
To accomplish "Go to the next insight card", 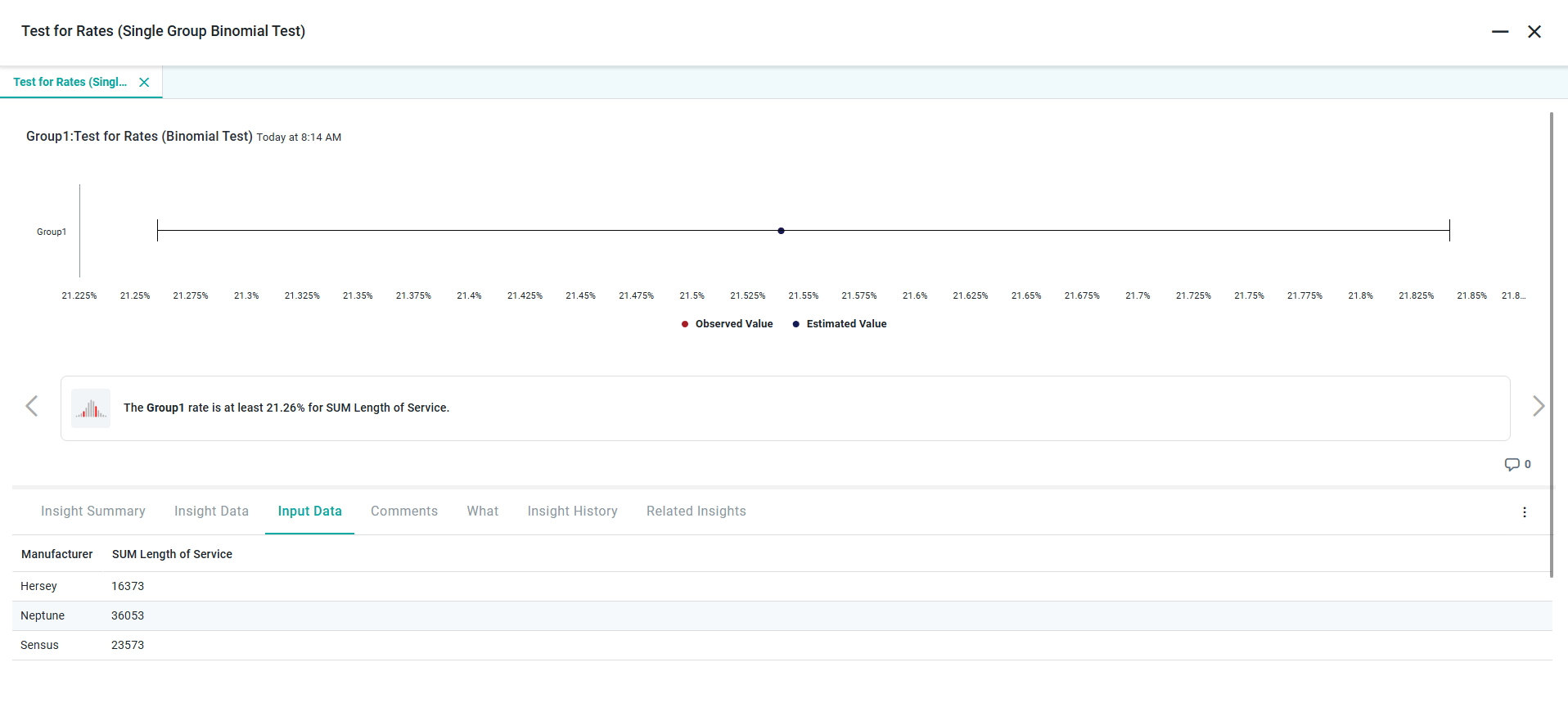I will [x=1538, y=406].
